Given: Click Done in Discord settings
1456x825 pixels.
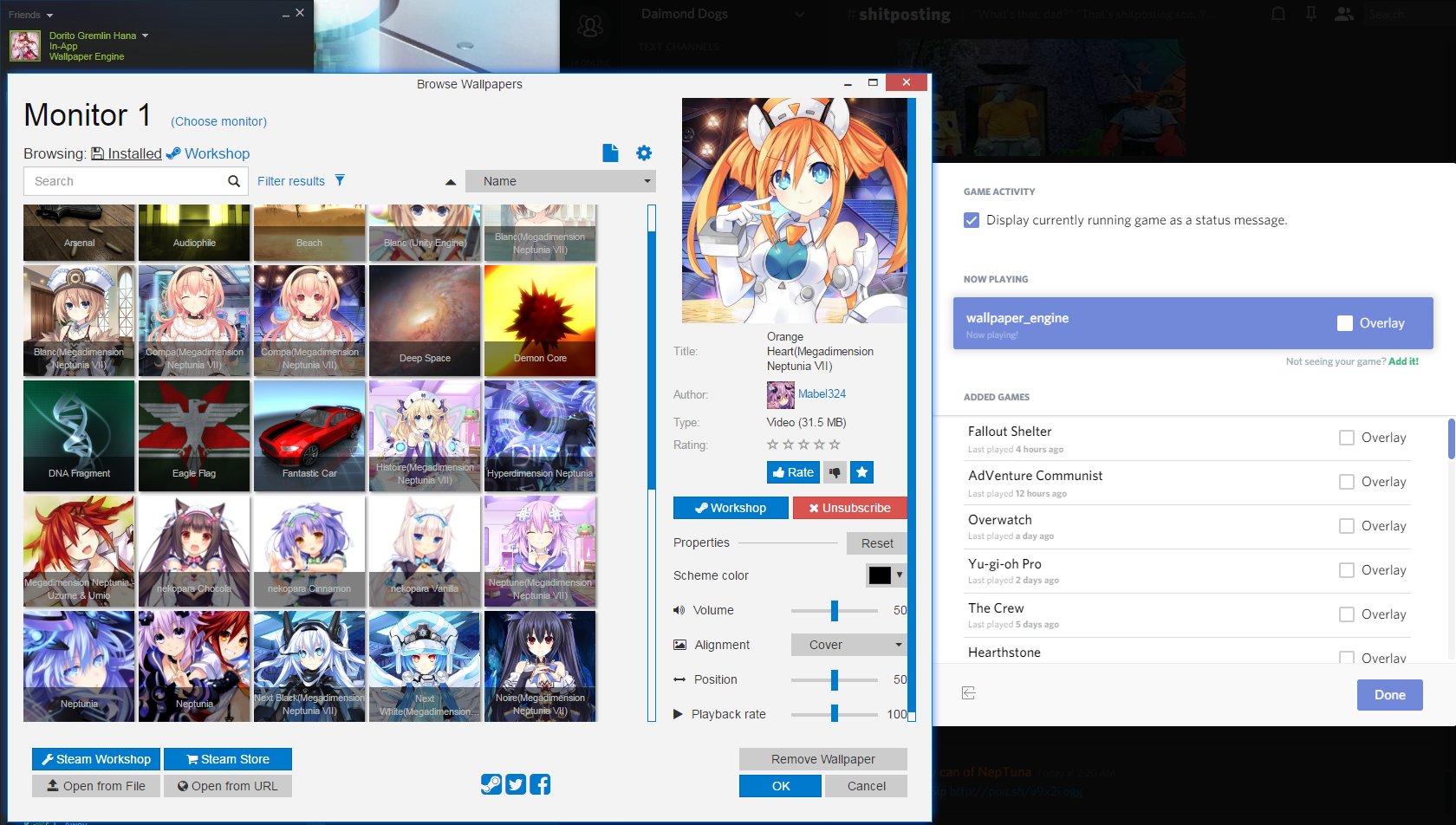Looking at the screenshot, I should [1389, 694].
